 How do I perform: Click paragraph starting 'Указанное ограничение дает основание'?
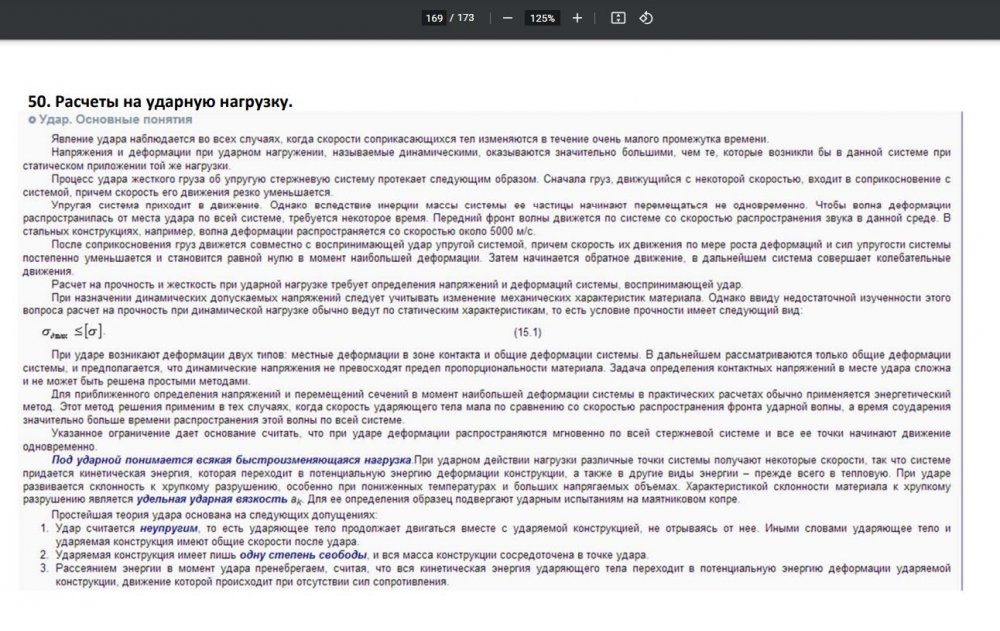coord(487,440)
